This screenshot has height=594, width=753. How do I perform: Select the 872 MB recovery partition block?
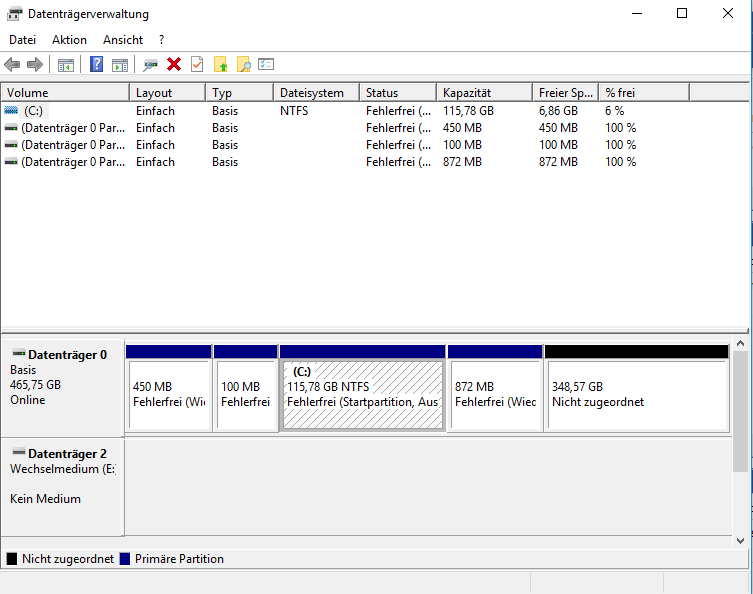[495, 388]
